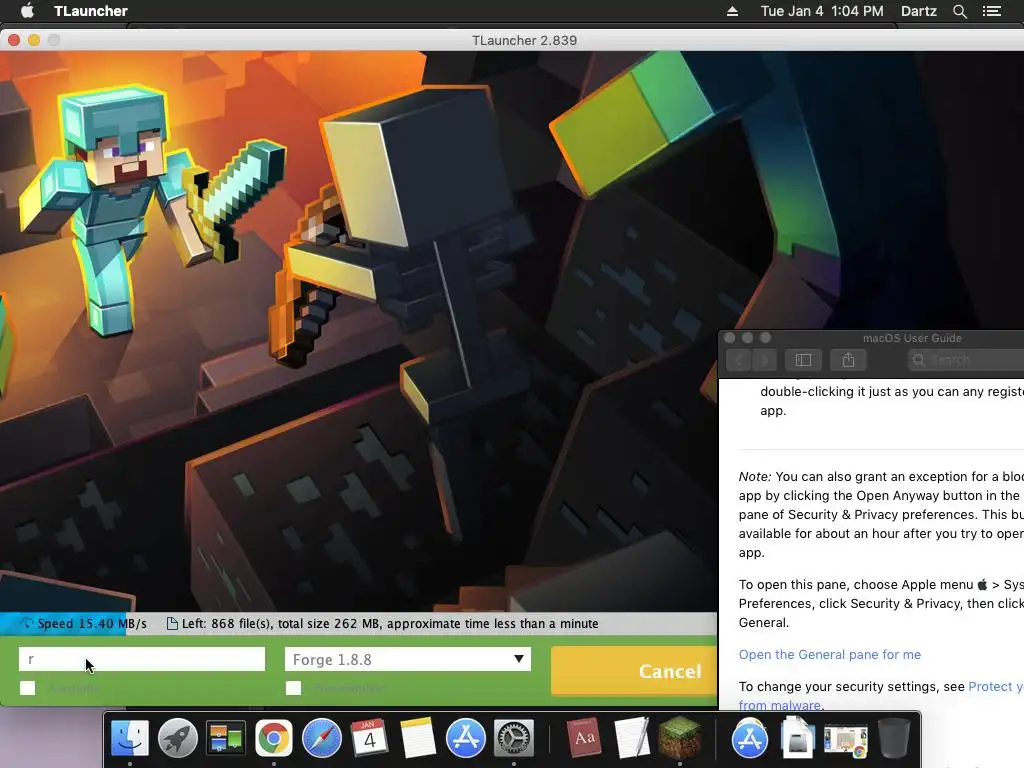Open the Dictionary app in Dock
The height and width of the screenshot is (768, 1024).
click(x=583, y=738)
